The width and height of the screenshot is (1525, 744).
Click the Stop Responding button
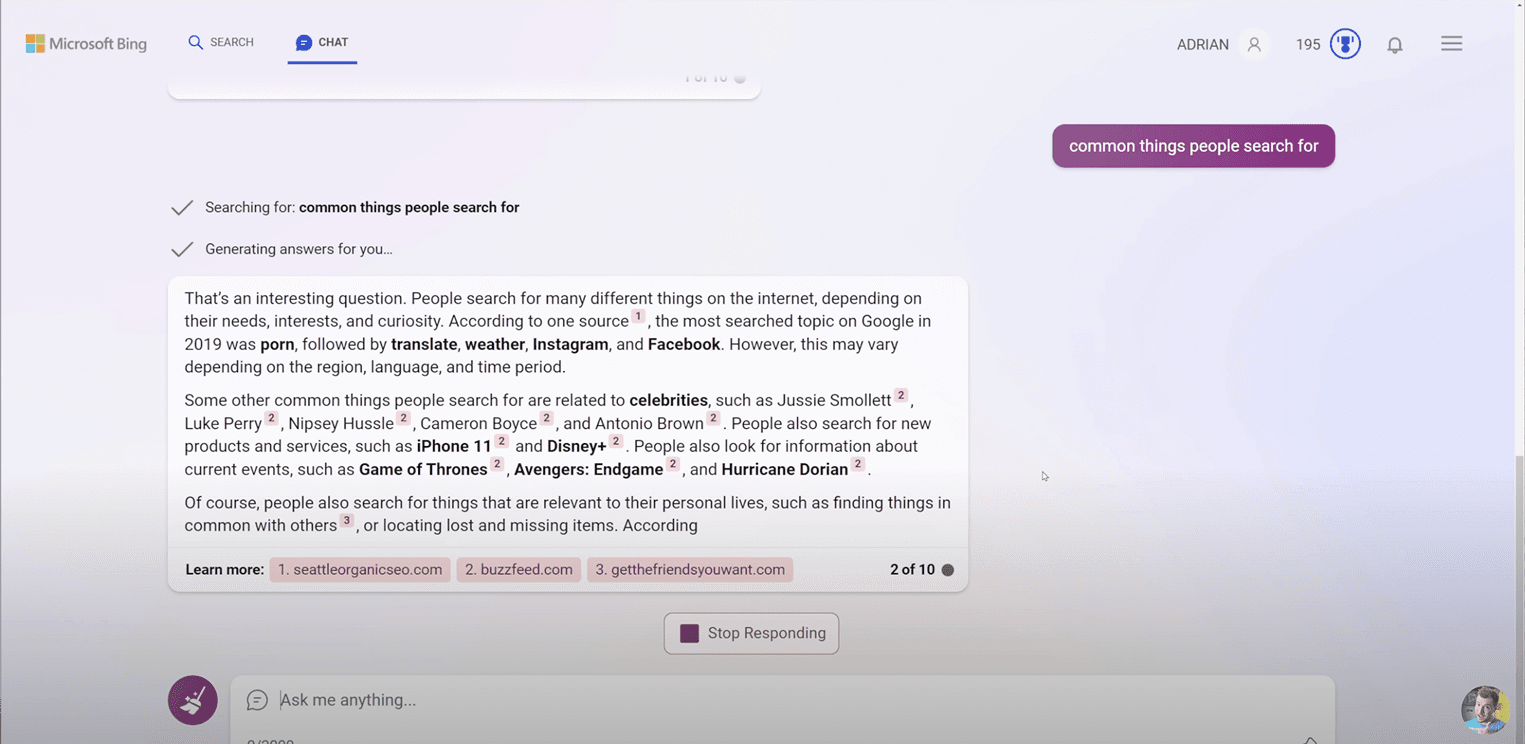click(x=751, y=633)
